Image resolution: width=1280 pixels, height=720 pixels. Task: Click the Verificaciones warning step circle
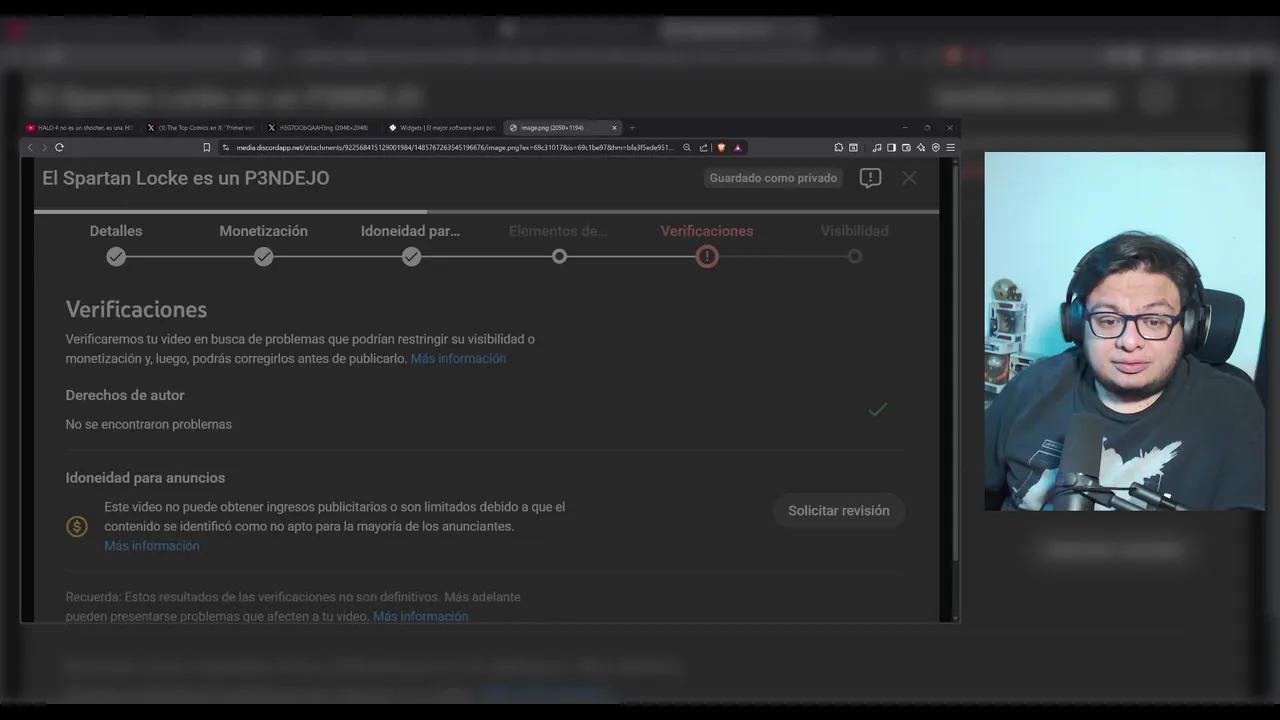coord(707,257)
